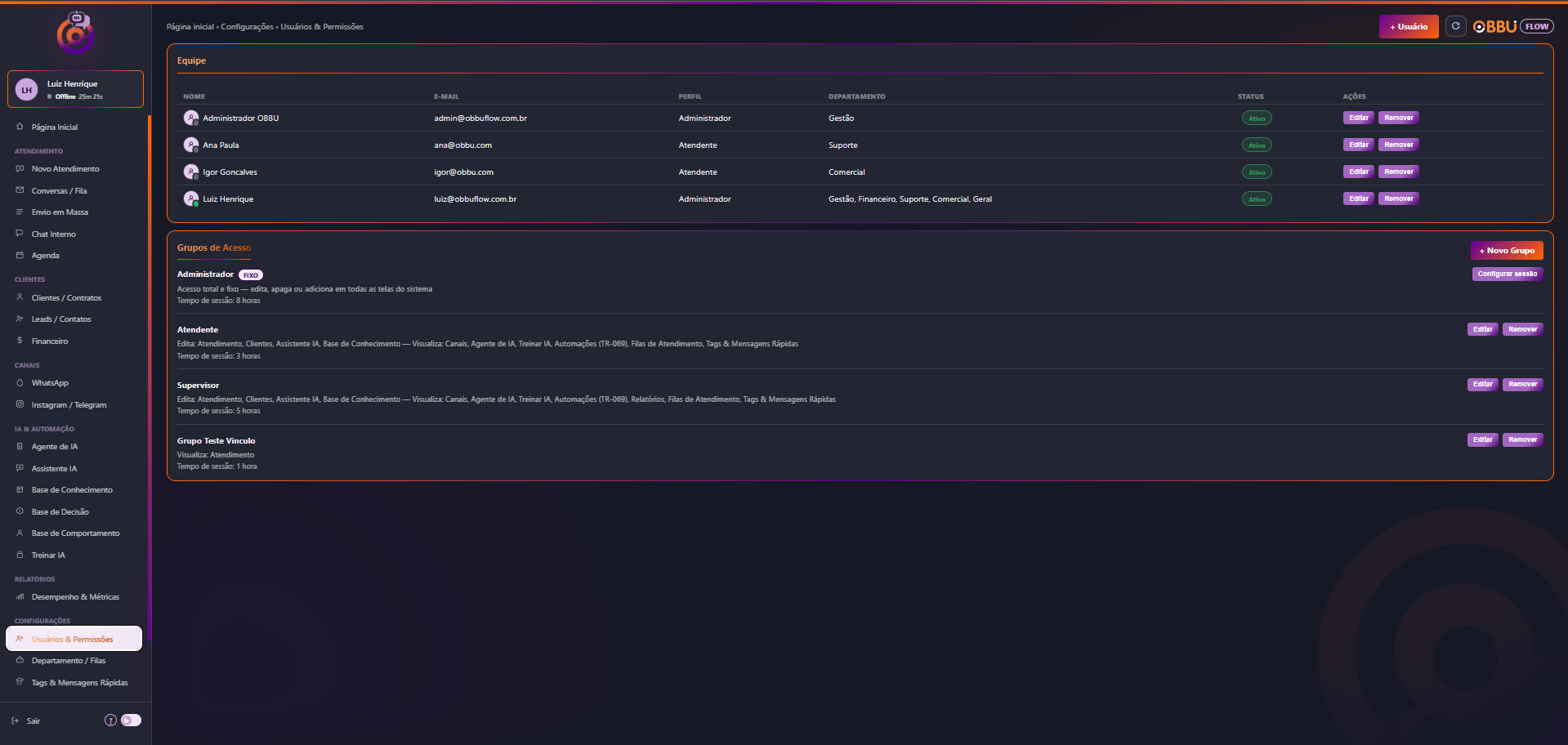Click the Desempenho & Métricas chart icon

20,596
